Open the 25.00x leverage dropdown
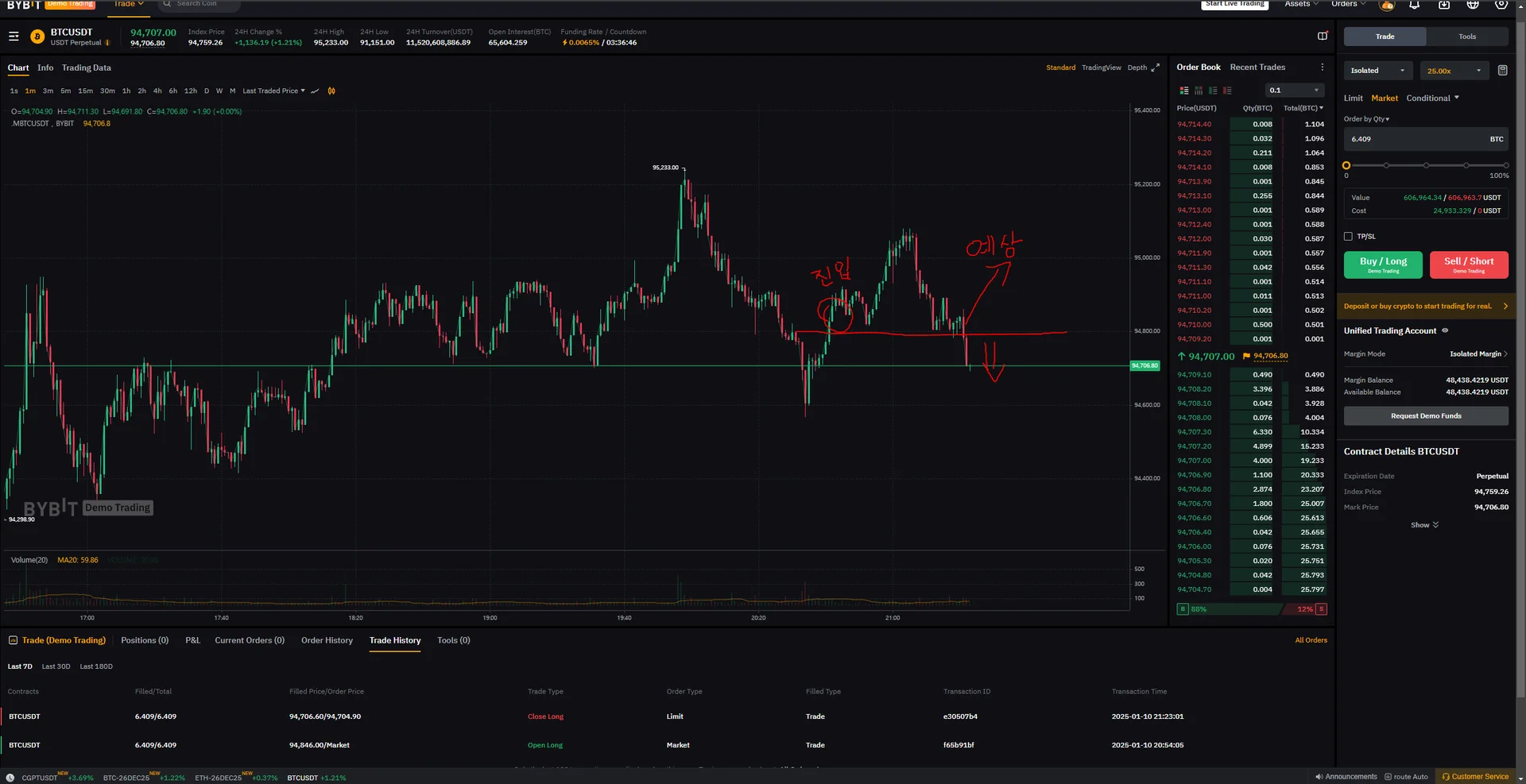 click(1454, 71)
